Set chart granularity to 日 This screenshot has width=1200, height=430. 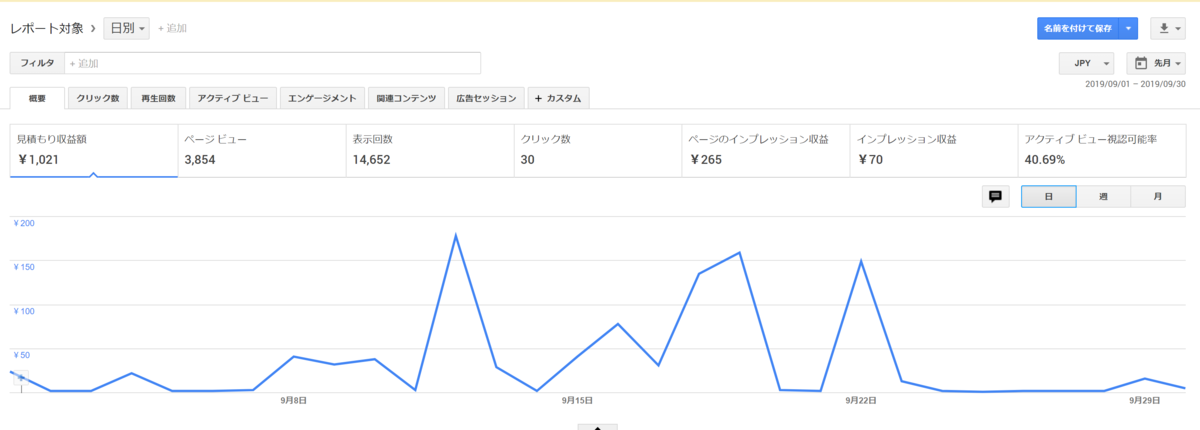pyautogui.click(x=1048, y=197)
